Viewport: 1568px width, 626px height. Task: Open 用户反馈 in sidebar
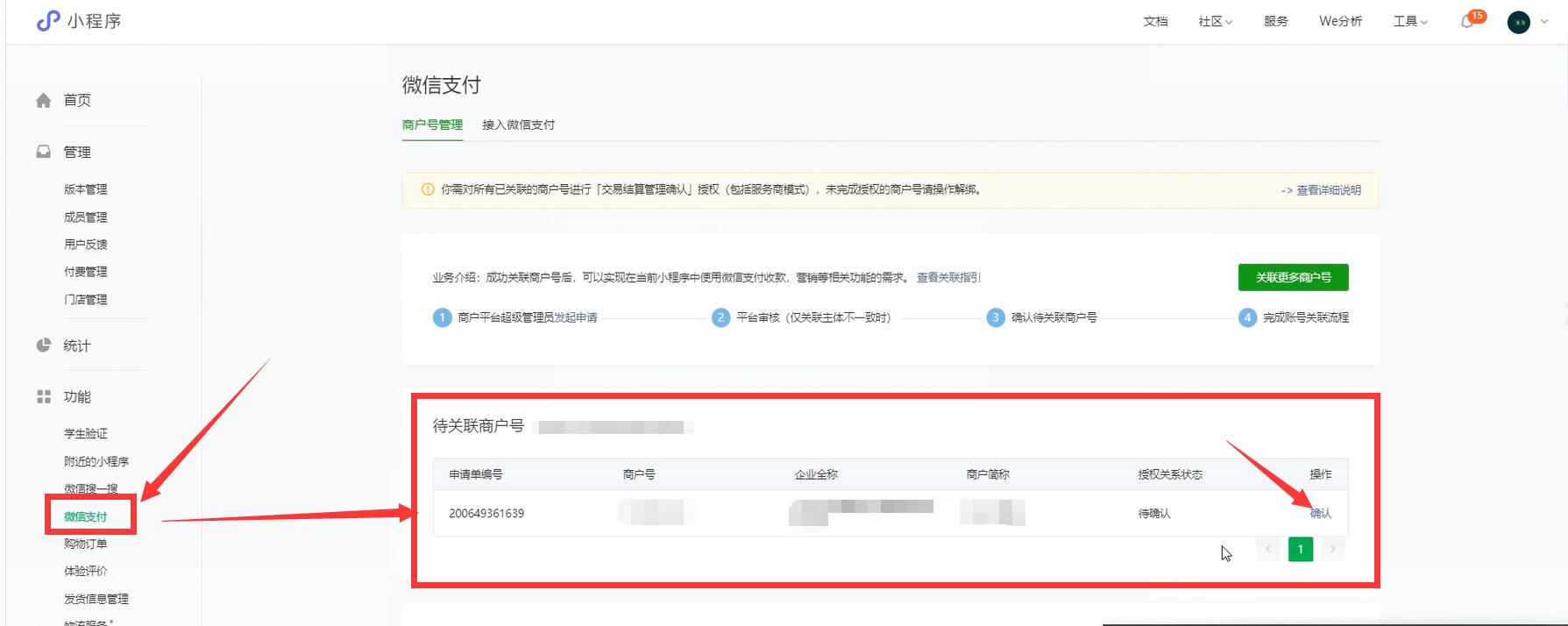[x=85, y=245]
